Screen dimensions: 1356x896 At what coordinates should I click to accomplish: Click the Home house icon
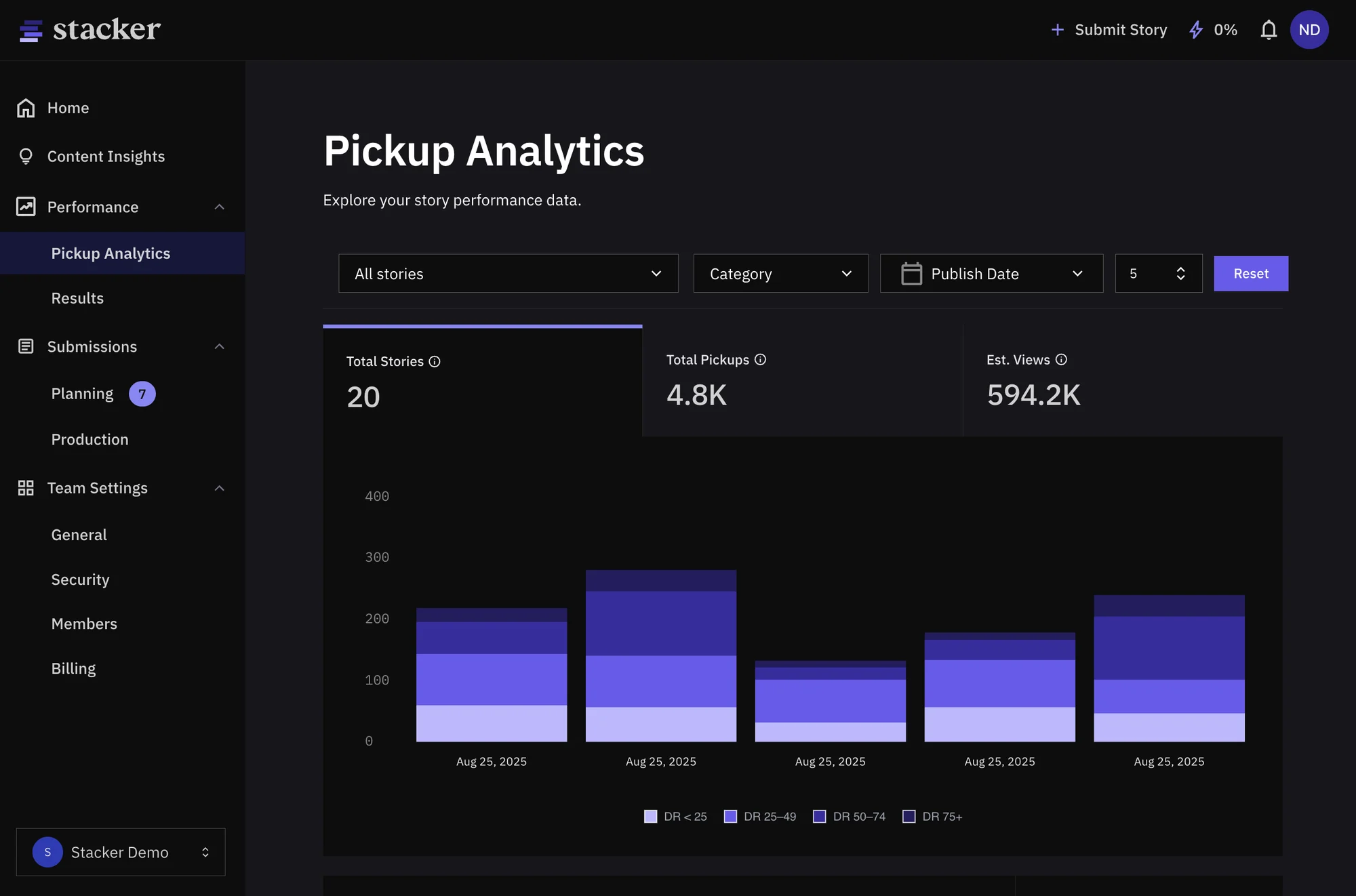[26, 108]
